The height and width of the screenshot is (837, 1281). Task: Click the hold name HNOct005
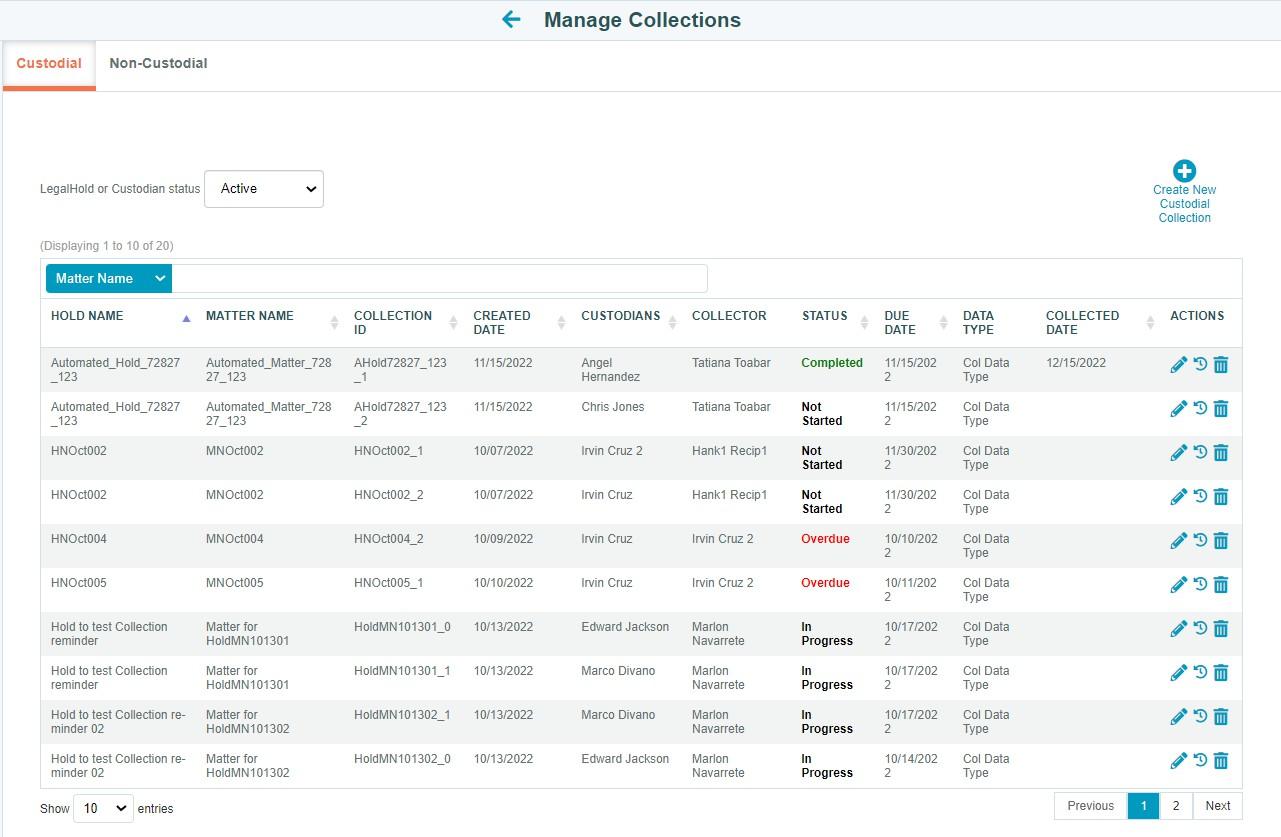[79, 583]
